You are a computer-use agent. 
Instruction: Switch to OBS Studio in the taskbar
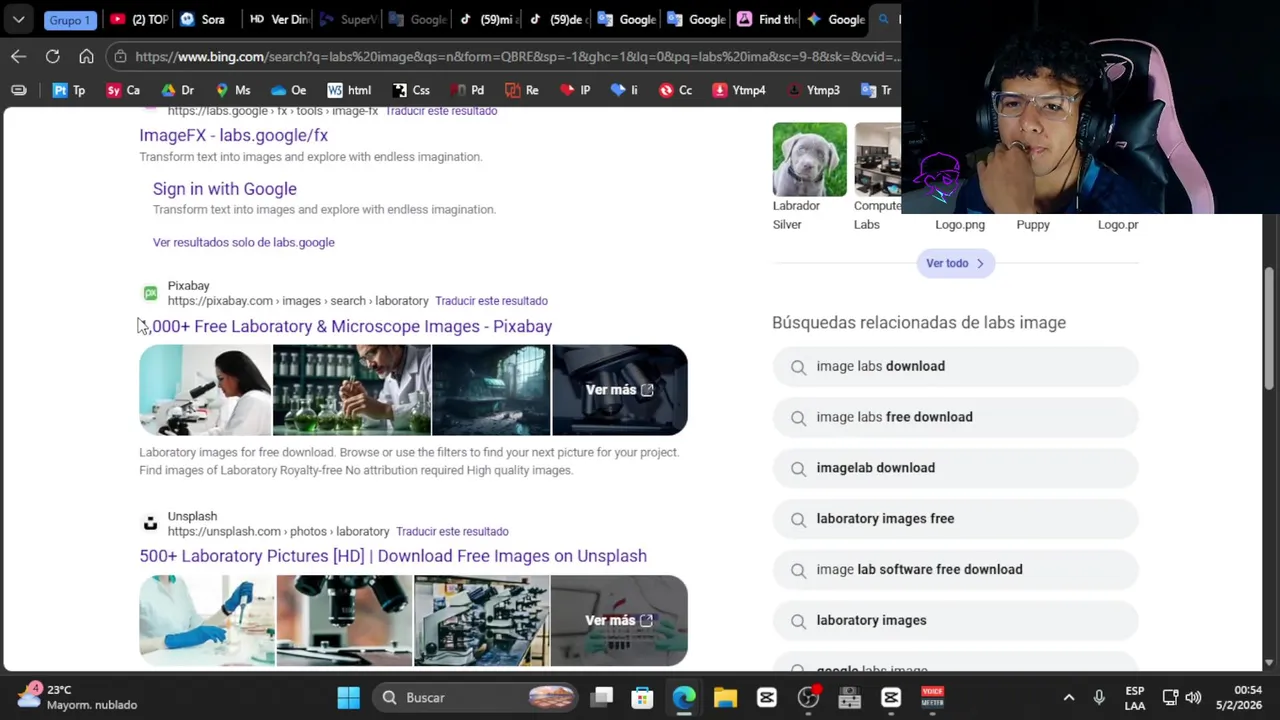tap(808, 697)
